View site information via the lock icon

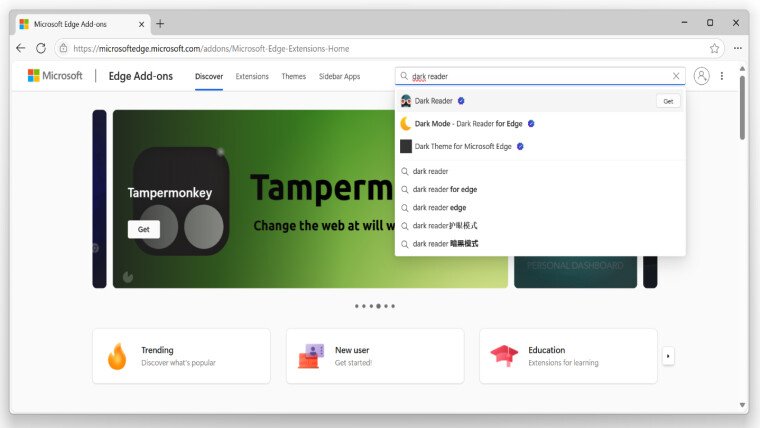point(63,48)
